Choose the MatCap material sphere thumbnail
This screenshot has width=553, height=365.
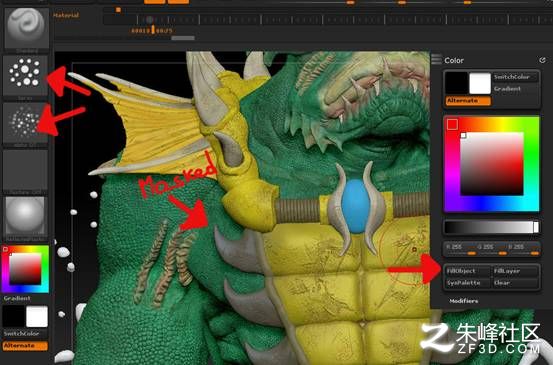[25, 217]
